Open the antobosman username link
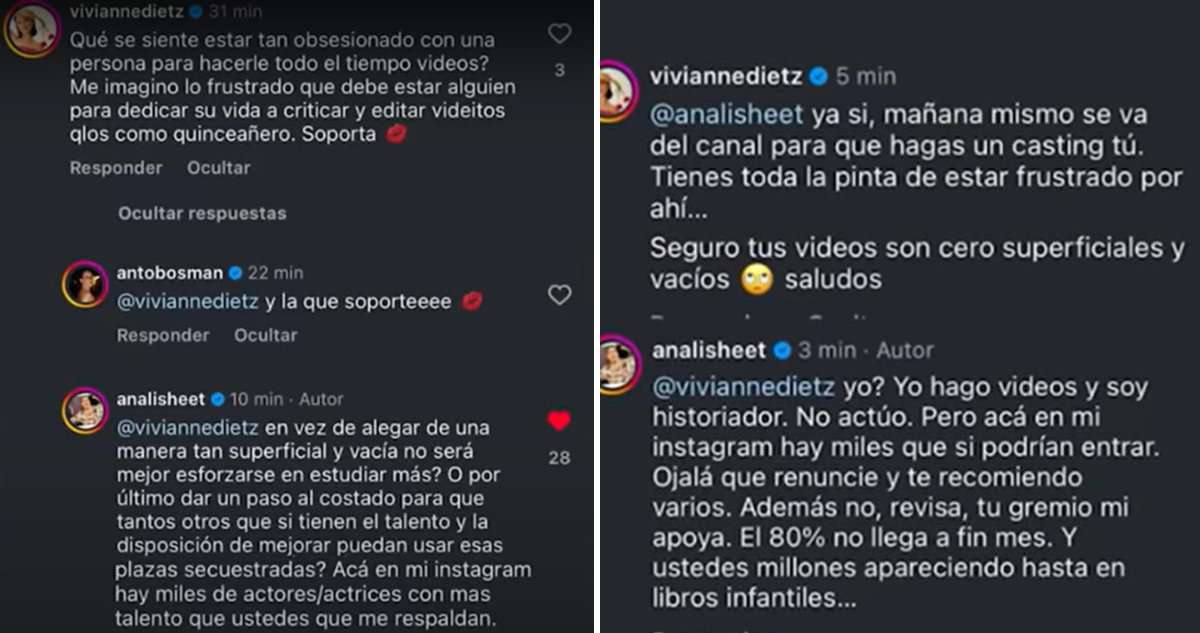 point(170,273)
